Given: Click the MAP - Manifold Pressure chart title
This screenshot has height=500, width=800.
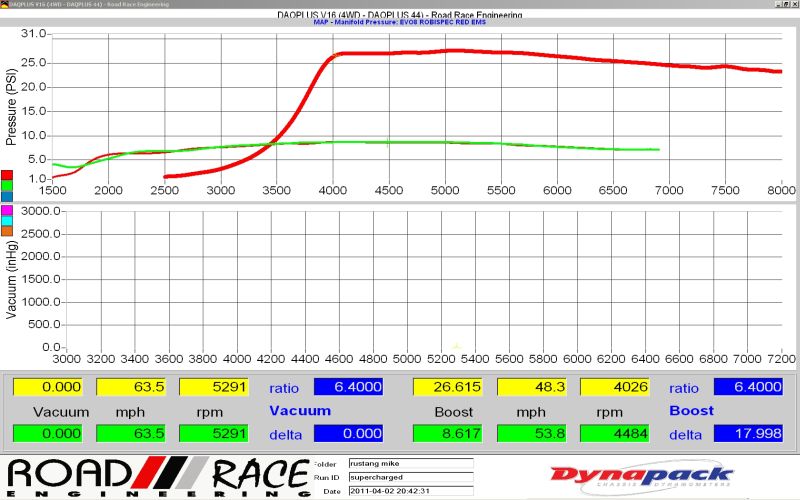Looking at the screenshot, I should click(399, 22).
